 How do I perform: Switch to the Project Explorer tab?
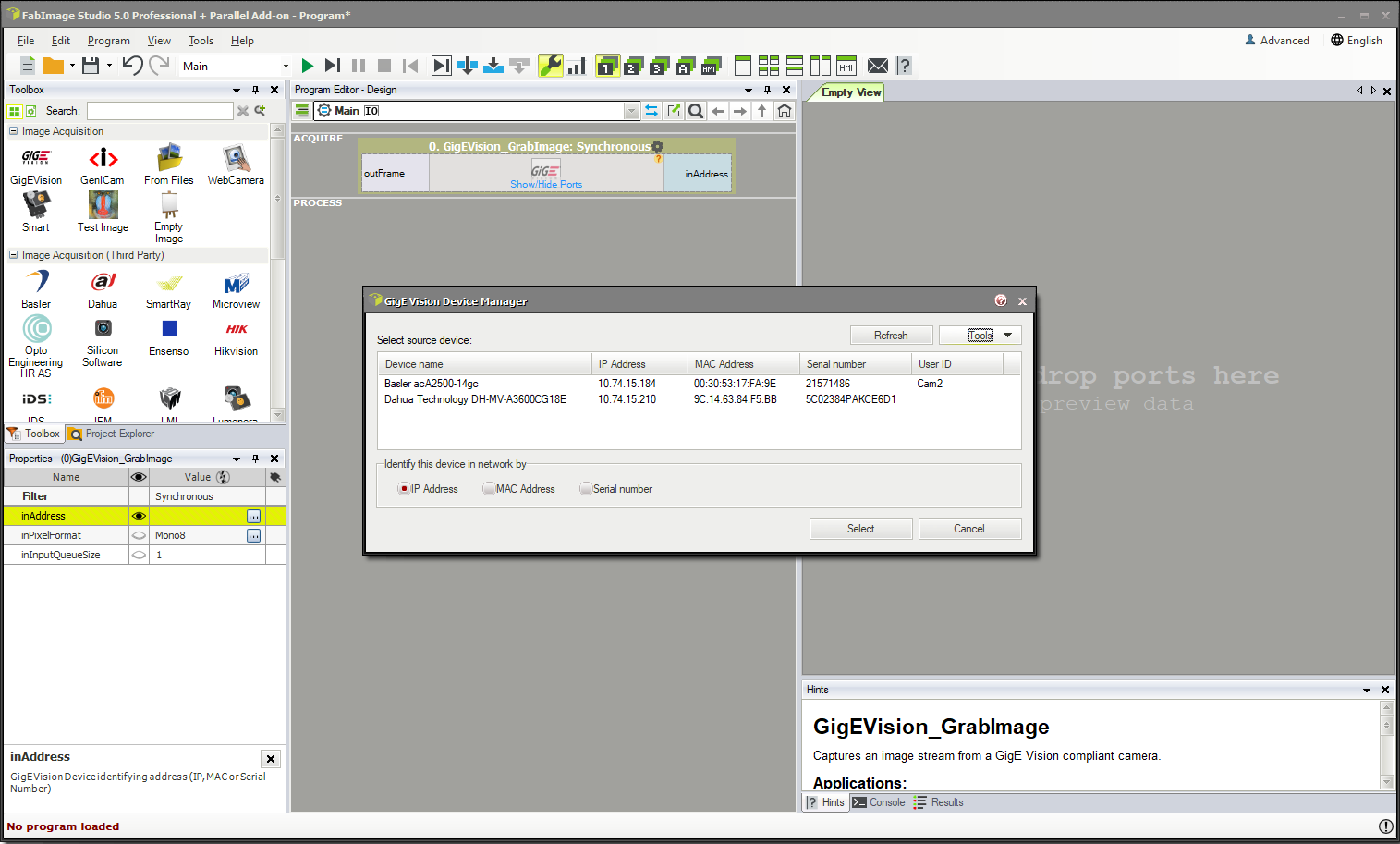click(x=111, y=434)
